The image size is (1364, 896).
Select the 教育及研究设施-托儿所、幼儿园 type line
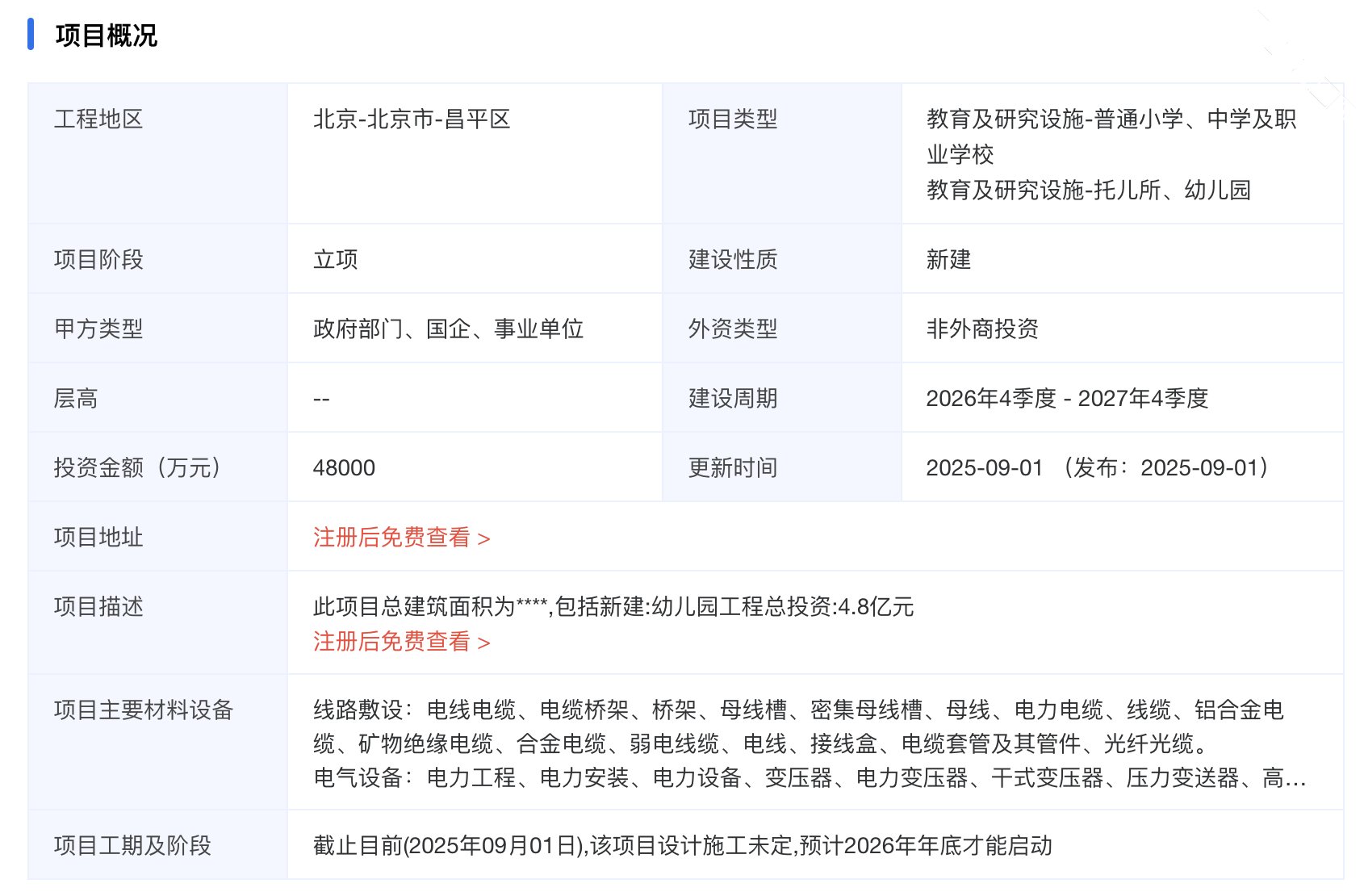pyautogui.click(x=1088, y=191)
